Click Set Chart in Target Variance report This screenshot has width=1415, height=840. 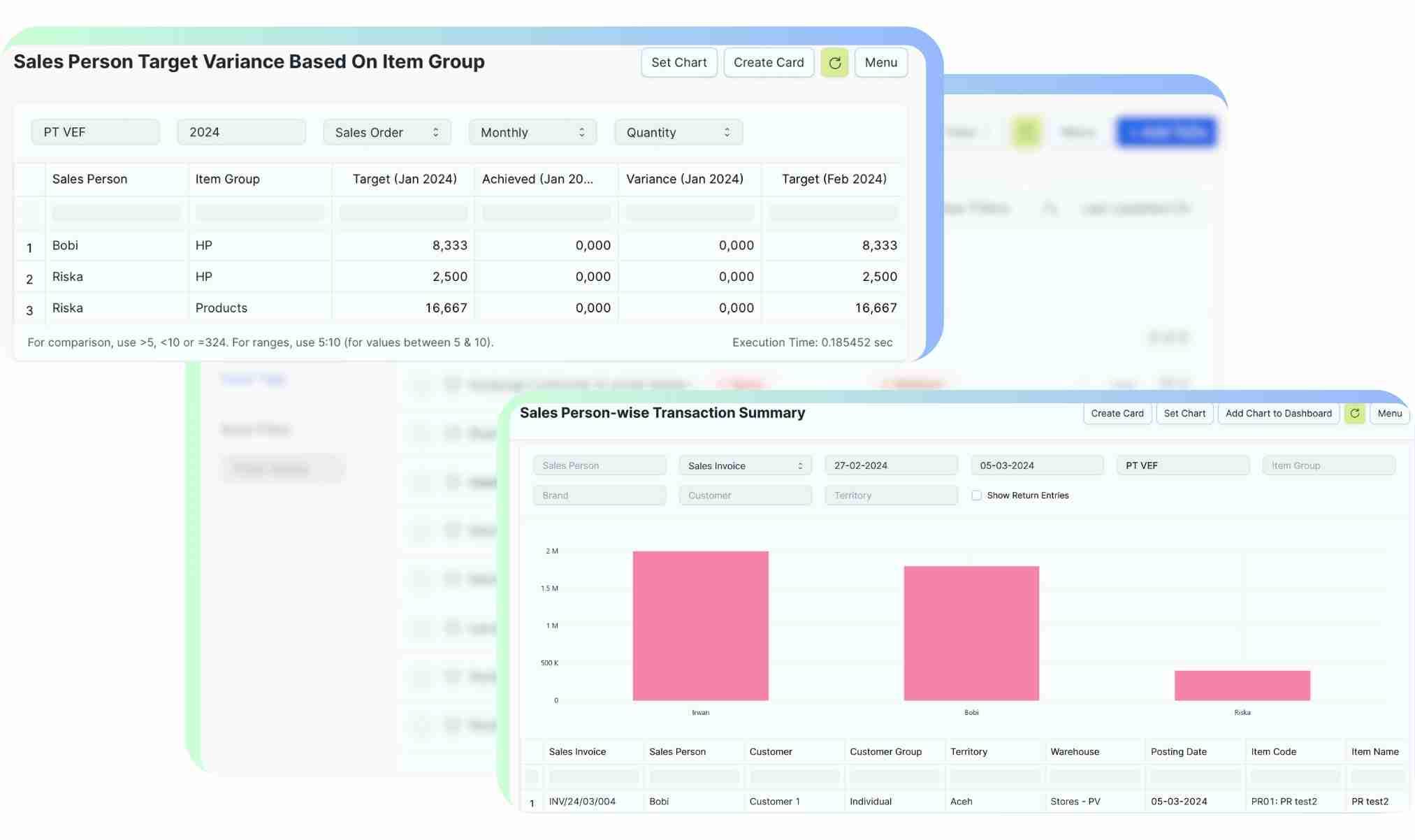click(679, 63)
